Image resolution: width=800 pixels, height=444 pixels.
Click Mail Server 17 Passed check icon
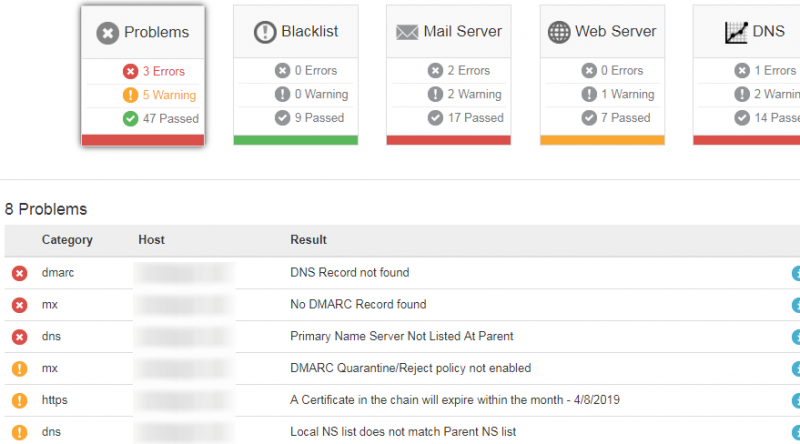point(435,118)
